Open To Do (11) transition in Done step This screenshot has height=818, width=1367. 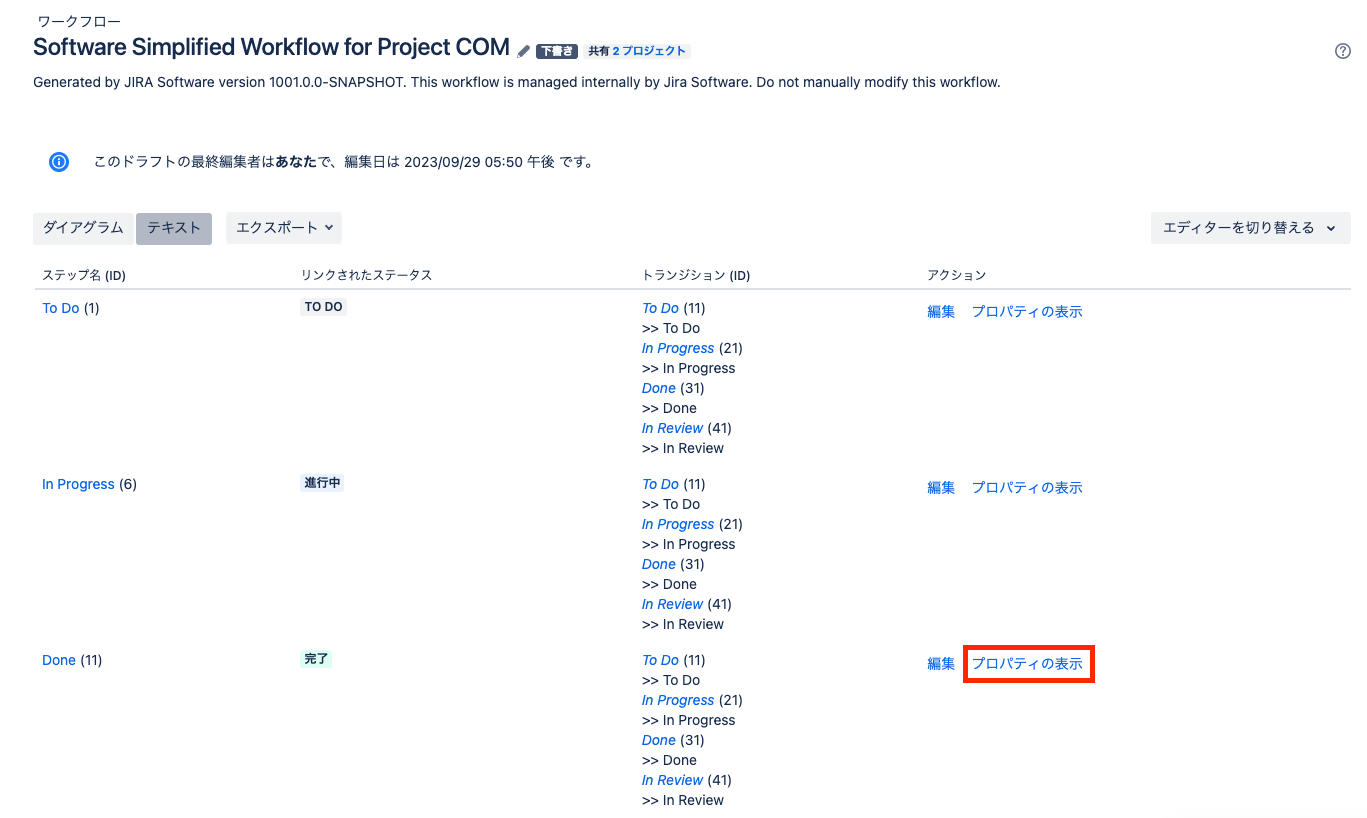(660, 660)
